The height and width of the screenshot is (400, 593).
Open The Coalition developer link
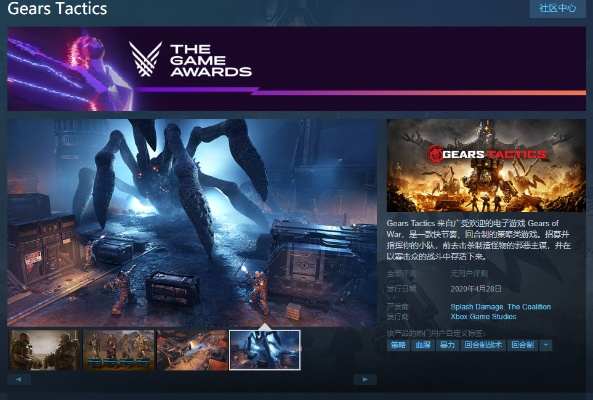(529, 307)
